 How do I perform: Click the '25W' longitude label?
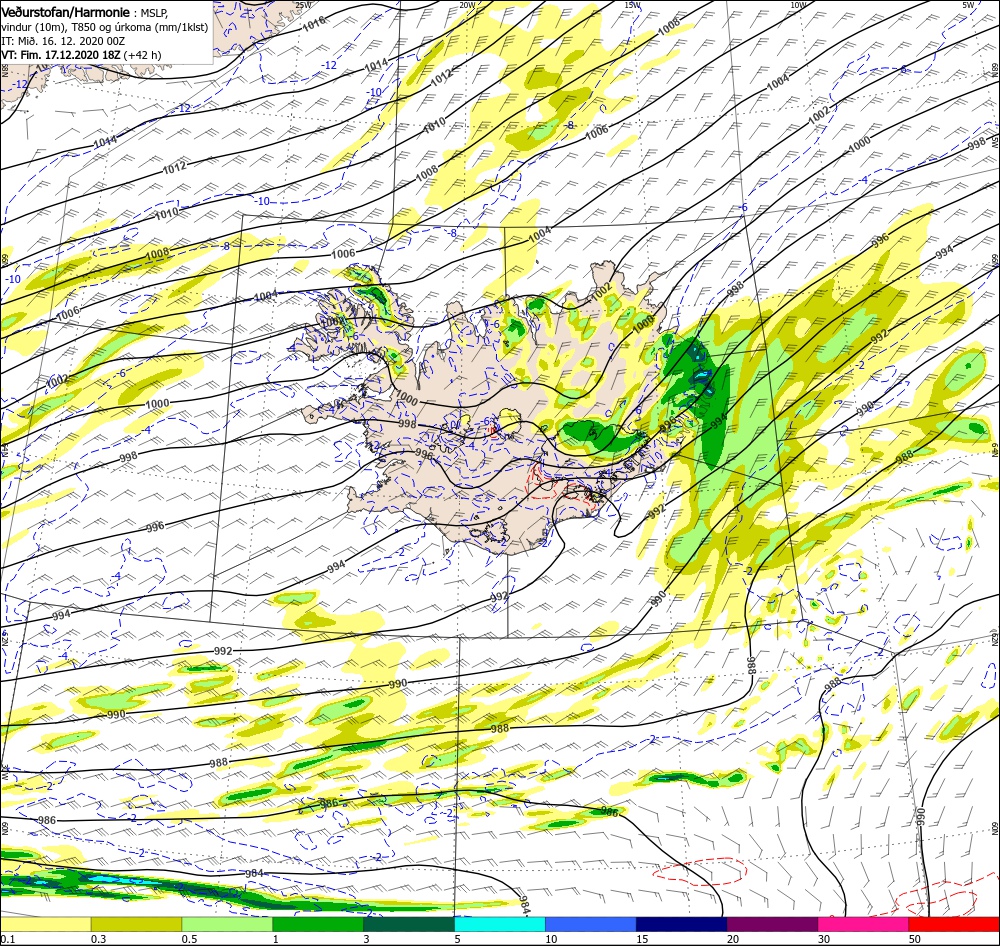(x=303, y=5)
